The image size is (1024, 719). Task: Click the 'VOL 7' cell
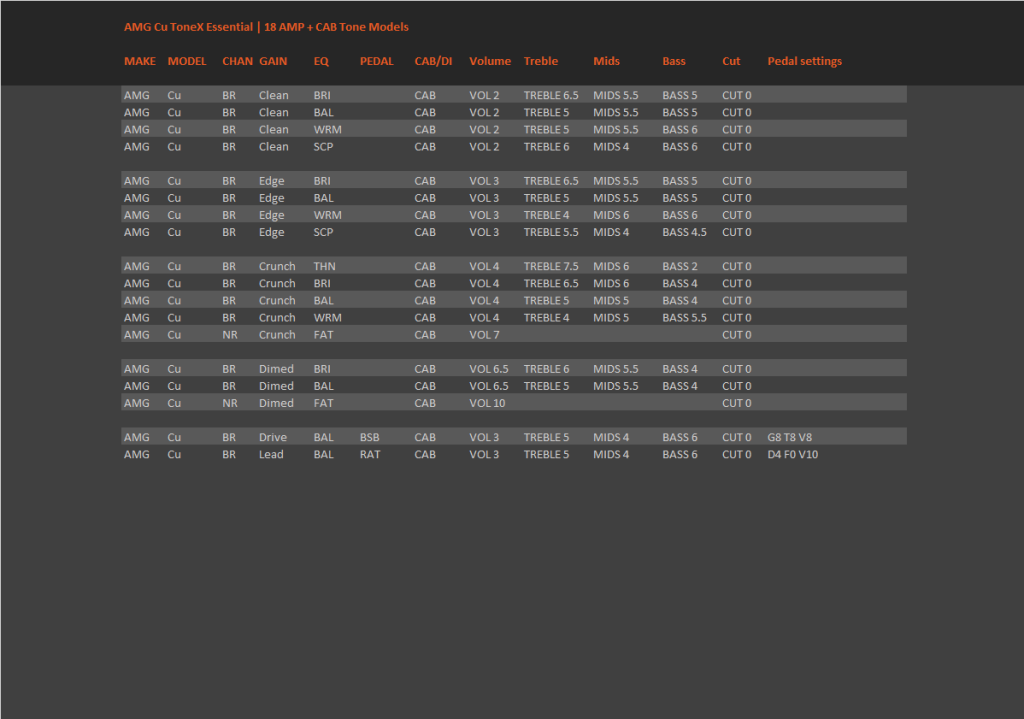pyautogui.click(x=484, y=334)
